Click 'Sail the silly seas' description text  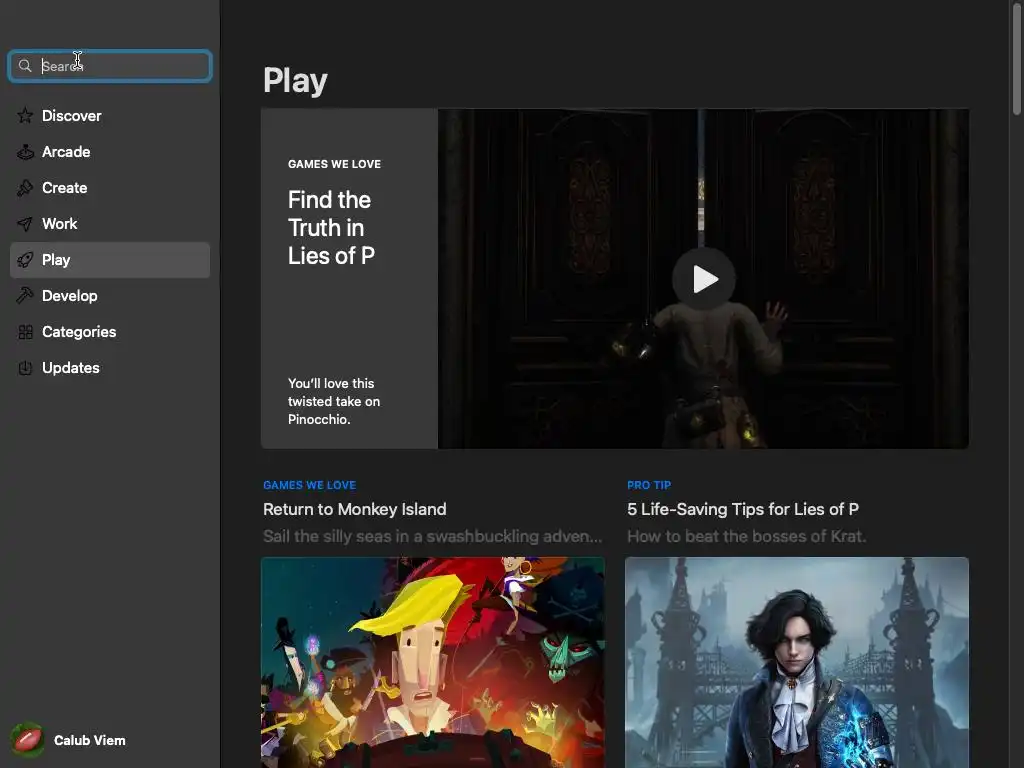432,537
